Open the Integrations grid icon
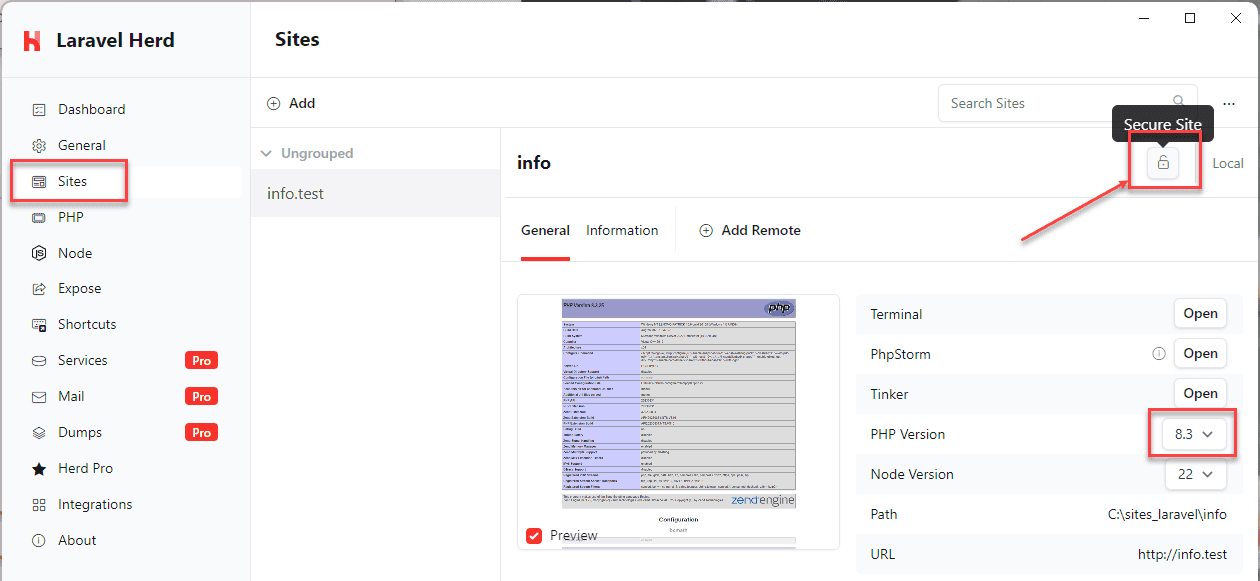Screen dimensions: 1260x581 (39, 504)
